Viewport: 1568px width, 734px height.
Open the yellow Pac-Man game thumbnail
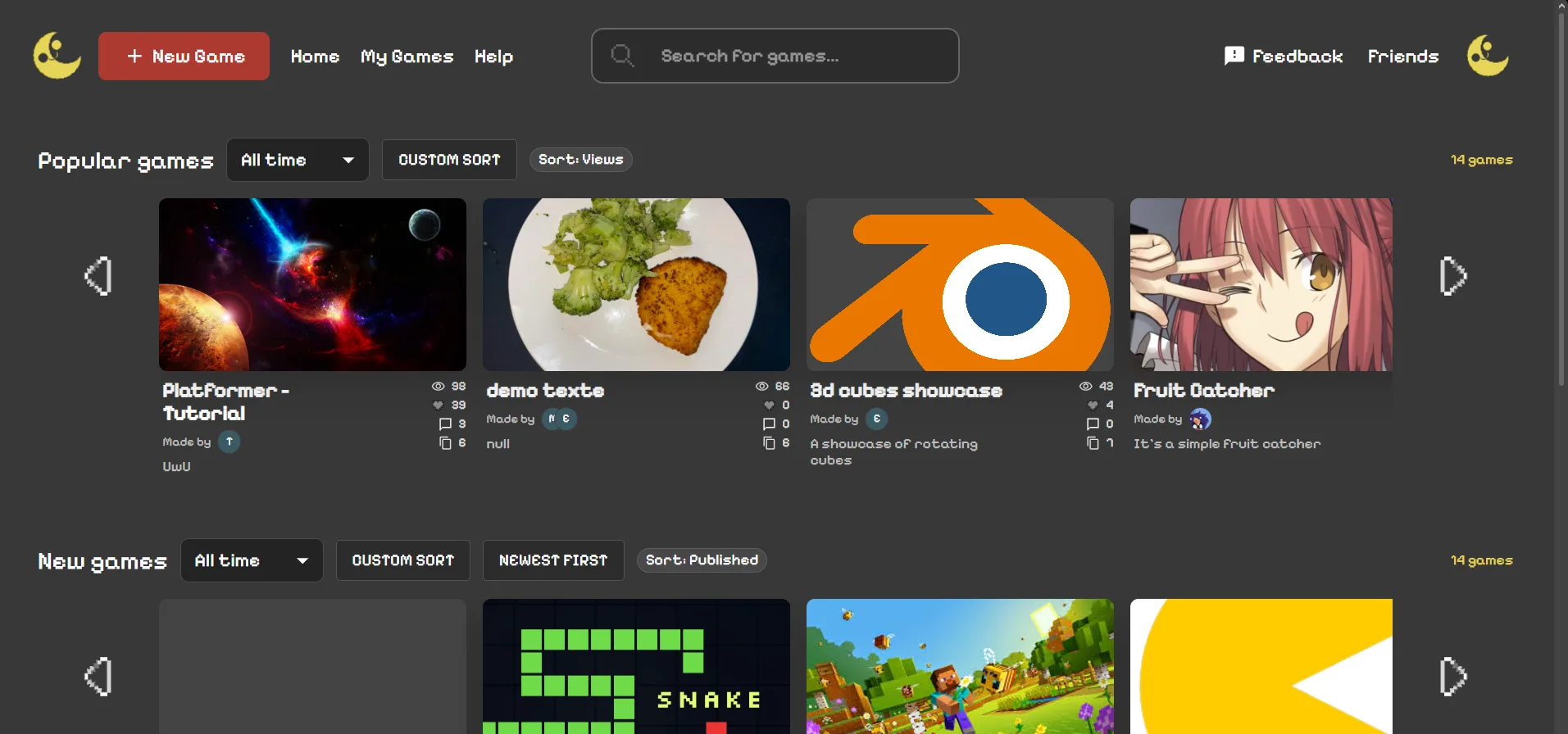click(x=1261, y=666)
